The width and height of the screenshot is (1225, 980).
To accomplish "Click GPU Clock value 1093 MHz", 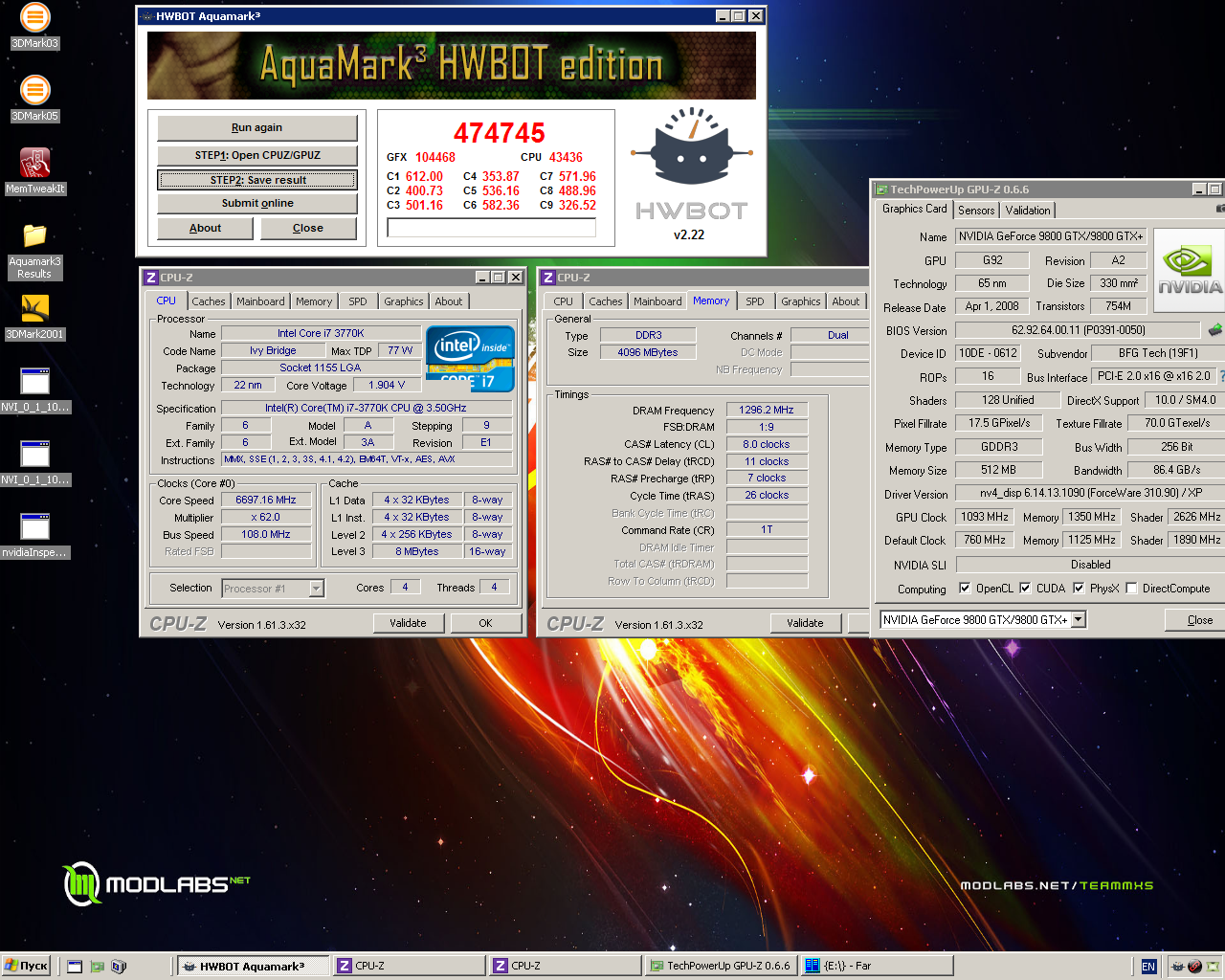I will [985, 517].
